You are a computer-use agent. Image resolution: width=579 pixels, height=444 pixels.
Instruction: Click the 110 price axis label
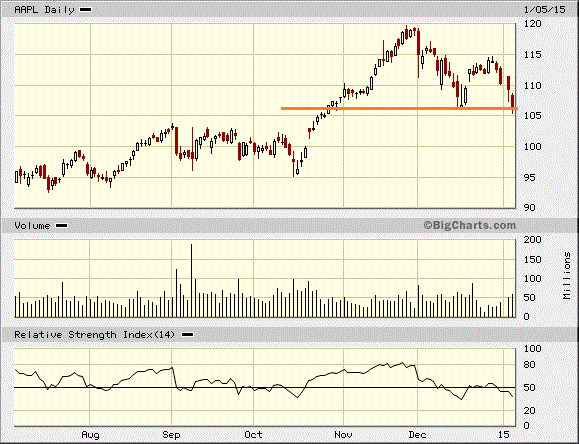click(532, 85)
